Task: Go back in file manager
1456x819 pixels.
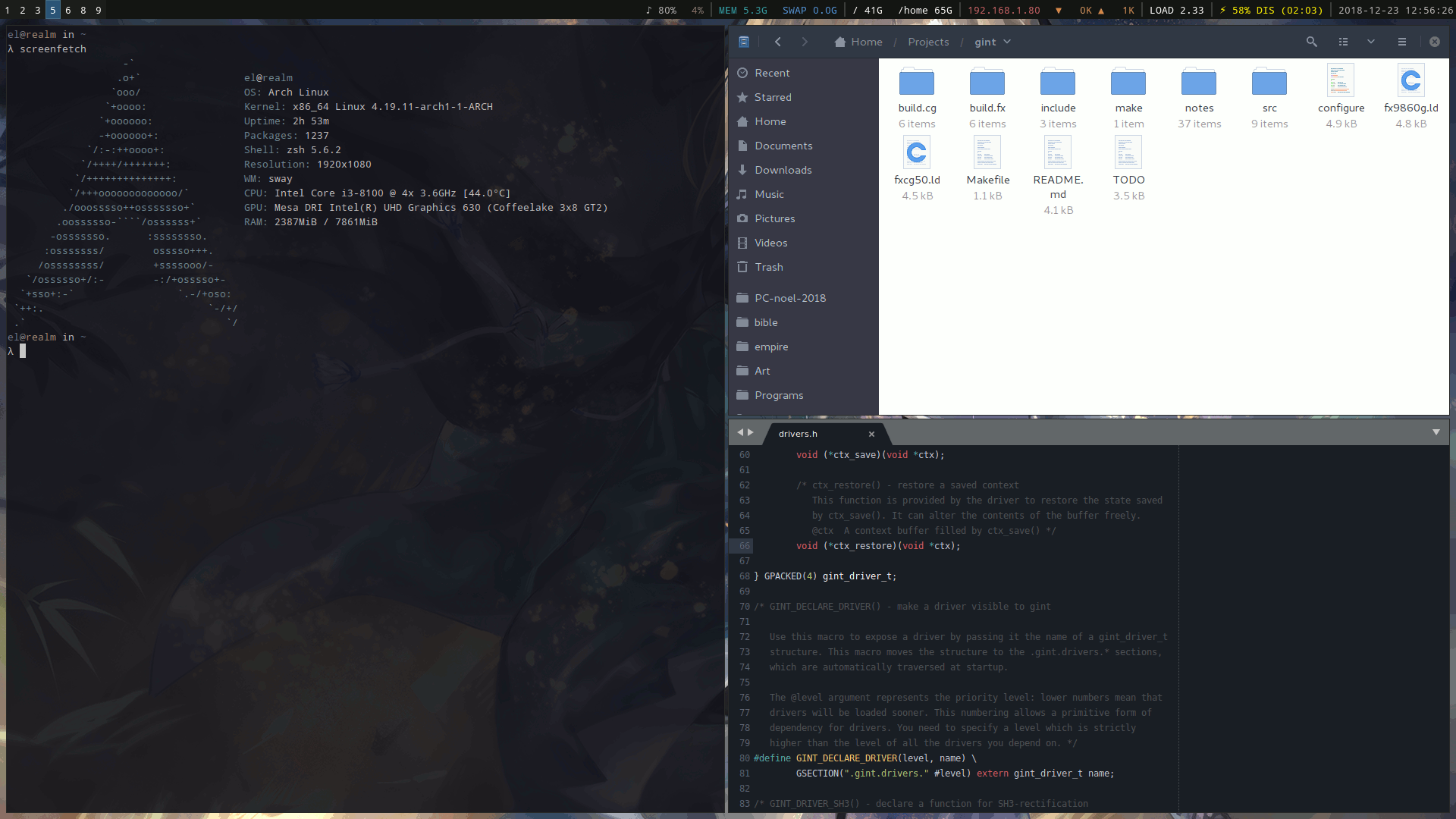Action: [777, 42]
